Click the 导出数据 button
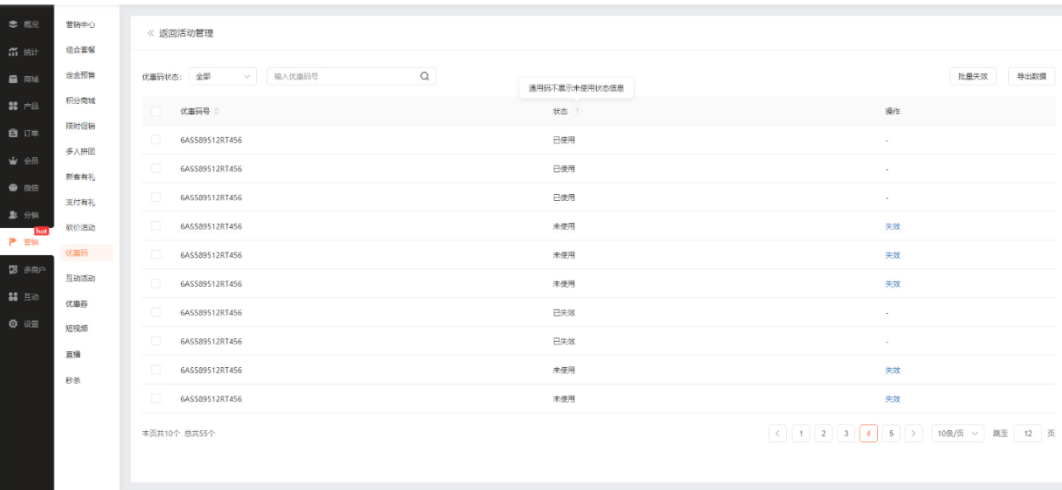 click(x=1032, y=77)
